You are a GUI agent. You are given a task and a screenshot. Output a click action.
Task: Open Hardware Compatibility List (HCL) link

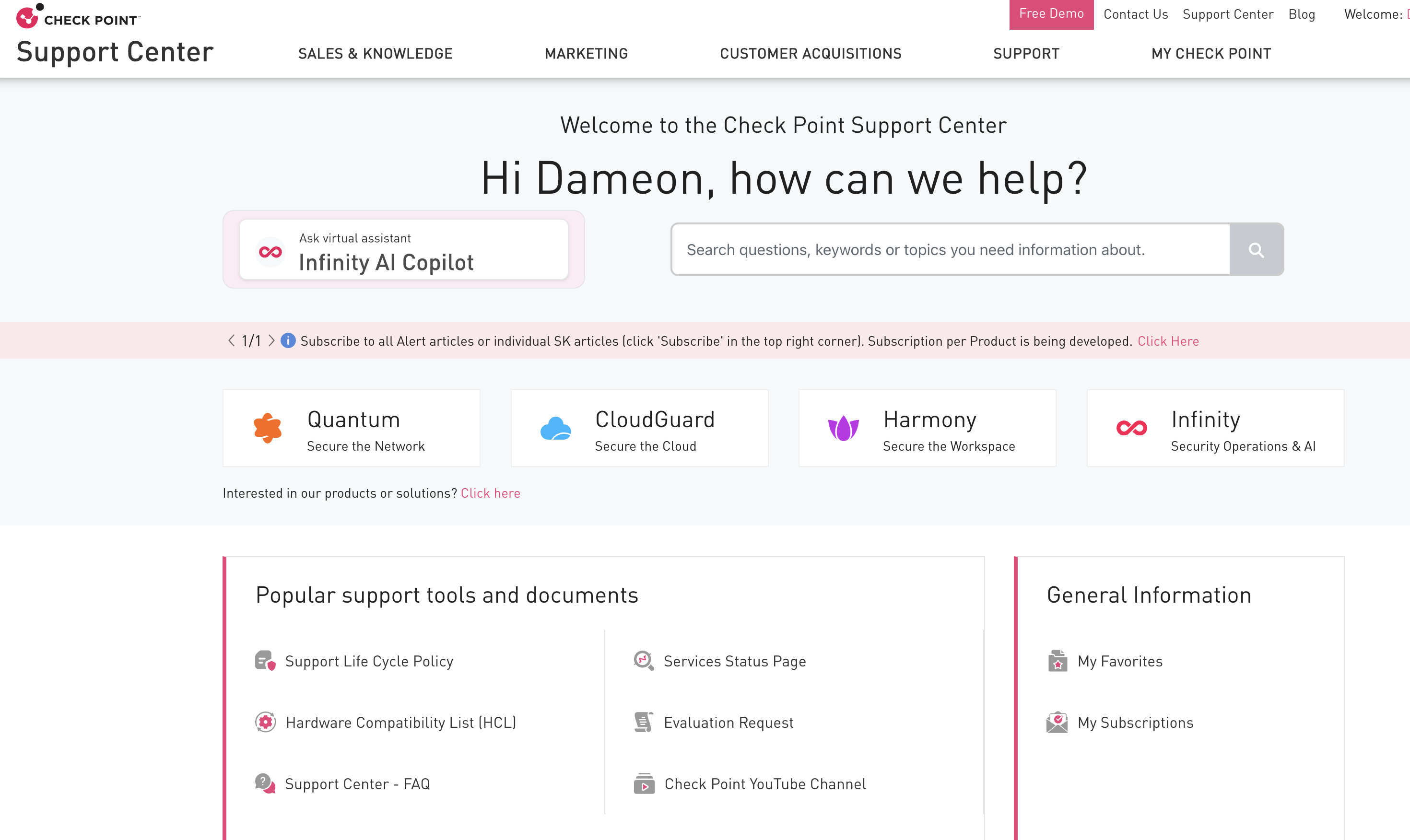[400, 723]
